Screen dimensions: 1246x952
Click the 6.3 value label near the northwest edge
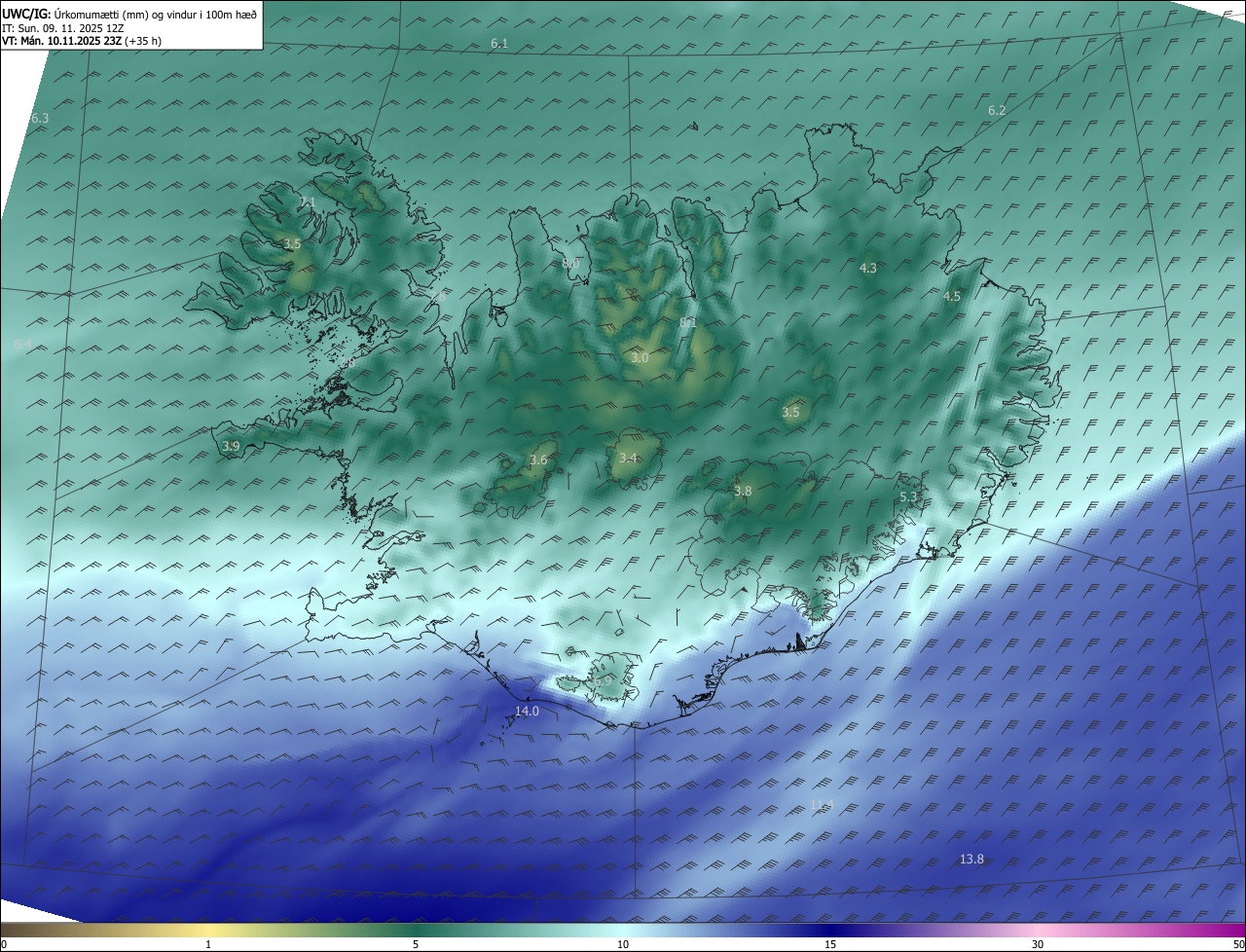(x=39, y=119)
